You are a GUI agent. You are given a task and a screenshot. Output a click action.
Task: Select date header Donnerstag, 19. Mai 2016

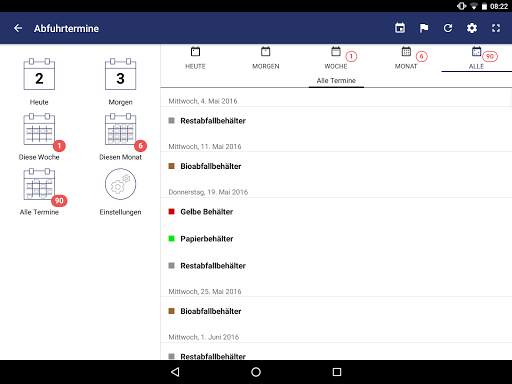click(x=208, y=192)
